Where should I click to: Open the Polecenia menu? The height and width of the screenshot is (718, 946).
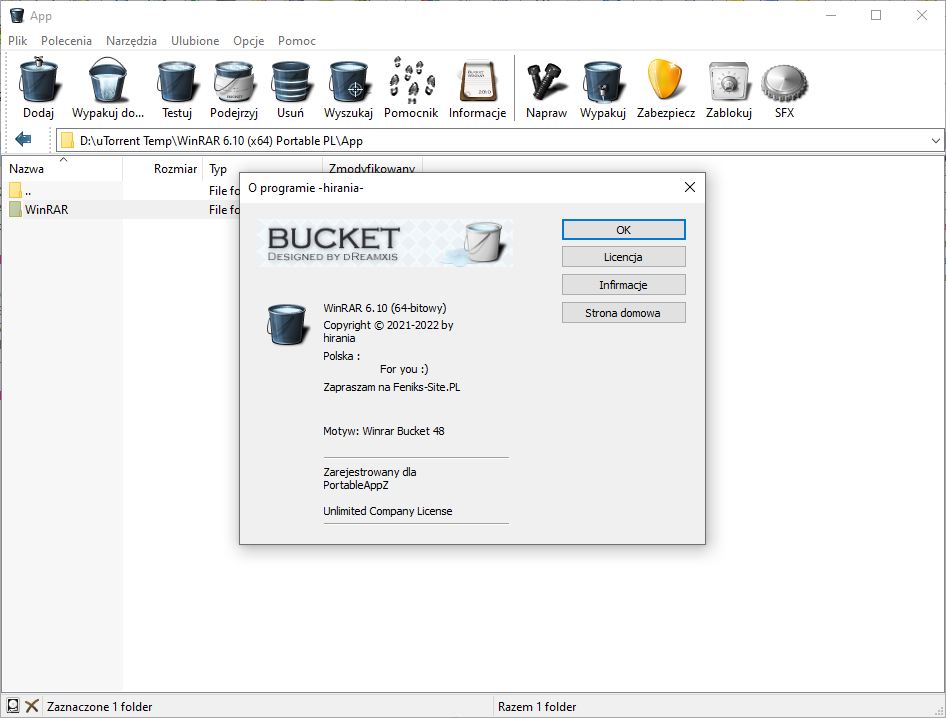coord(66,40)
